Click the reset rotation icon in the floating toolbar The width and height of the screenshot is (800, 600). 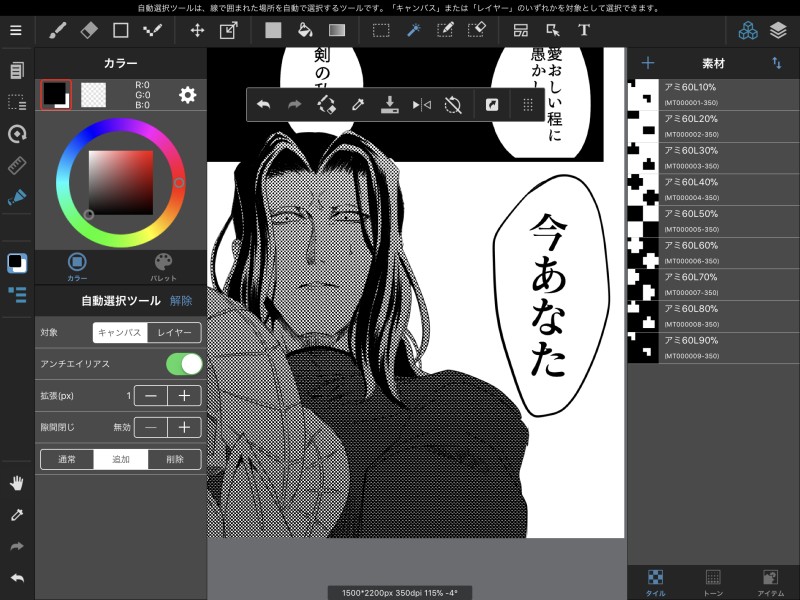(x=453, y=105)
